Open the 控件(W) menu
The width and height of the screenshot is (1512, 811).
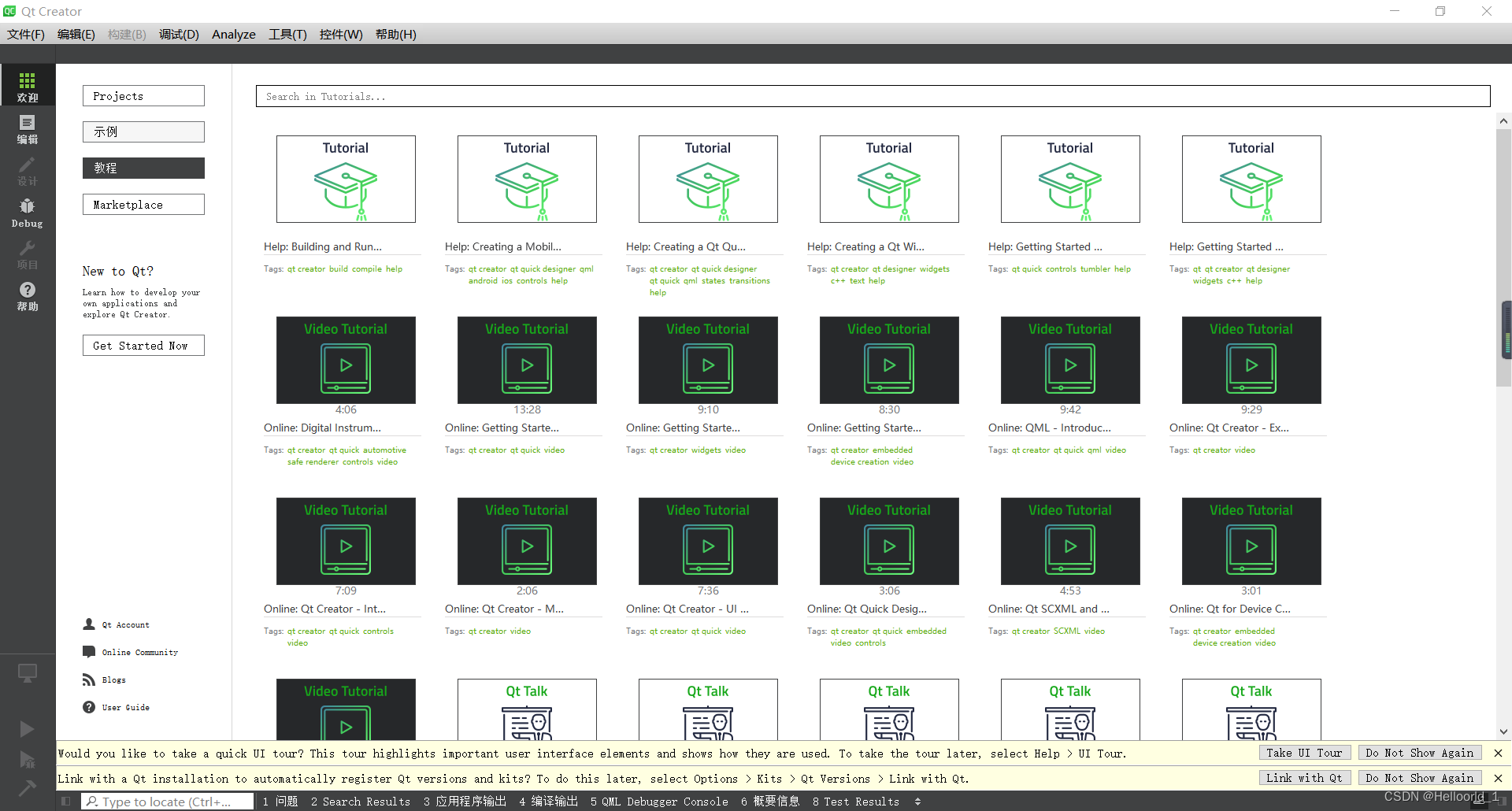pos(341,34)
